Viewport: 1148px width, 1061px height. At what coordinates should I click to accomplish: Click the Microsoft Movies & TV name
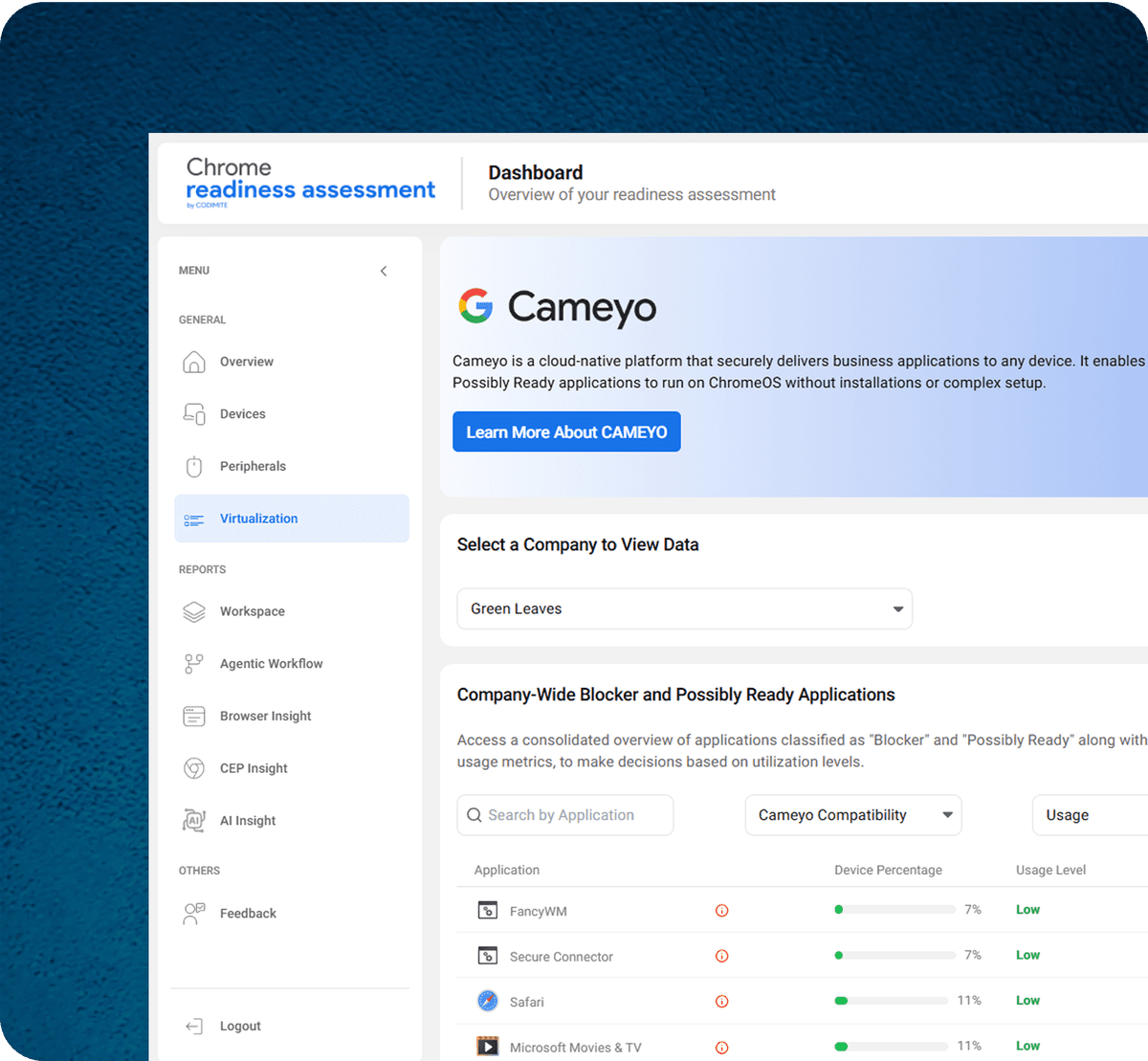tap(576, 1048)
